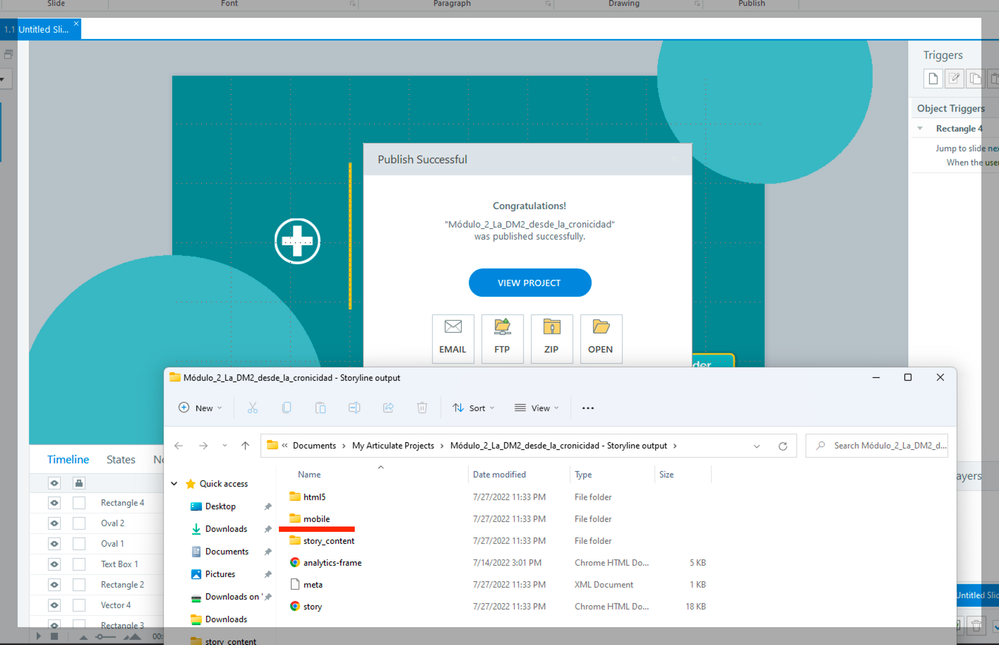This screenshot has width=999, height=645.
Task: Select Pictures in Quick access
Action: pyautogui.click(x=220, y=574)
